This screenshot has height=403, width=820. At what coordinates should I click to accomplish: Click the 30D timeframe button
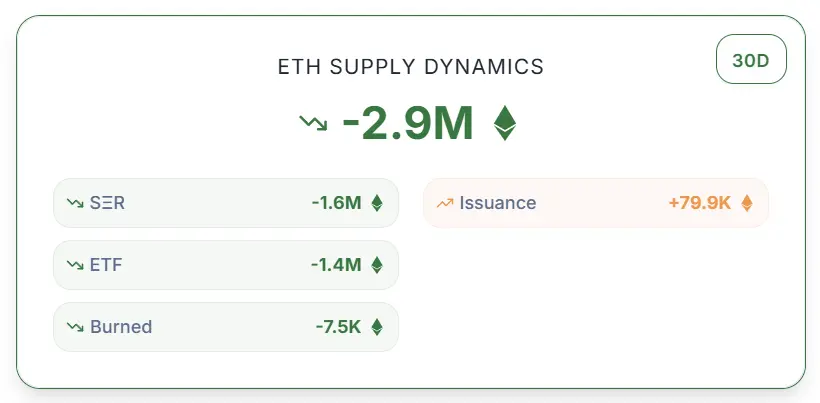coord(751,59)
